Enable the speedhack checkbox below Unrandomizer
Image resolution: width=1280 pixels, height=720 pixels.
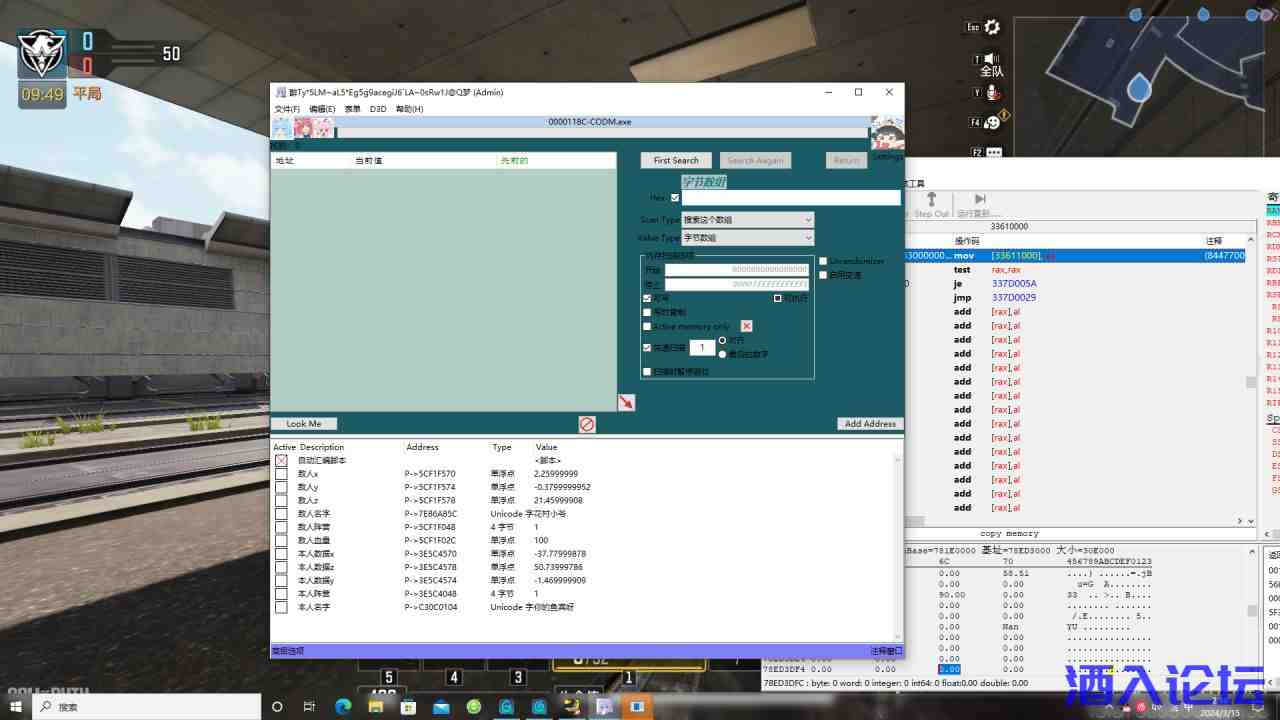tap(823, 275)
